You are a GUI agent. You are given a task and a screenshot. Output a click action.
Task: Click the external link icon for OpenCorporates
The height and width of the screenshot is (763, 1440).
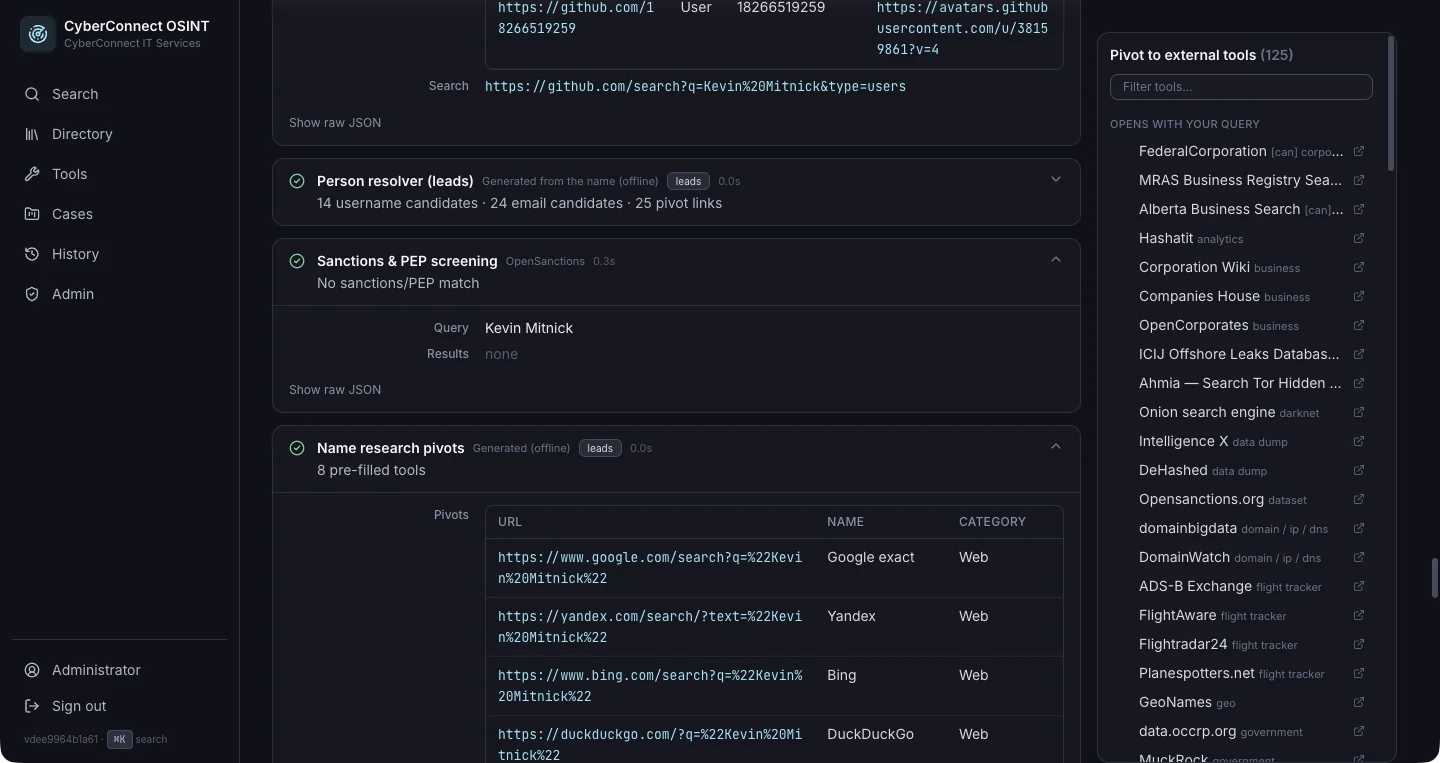1359,326
